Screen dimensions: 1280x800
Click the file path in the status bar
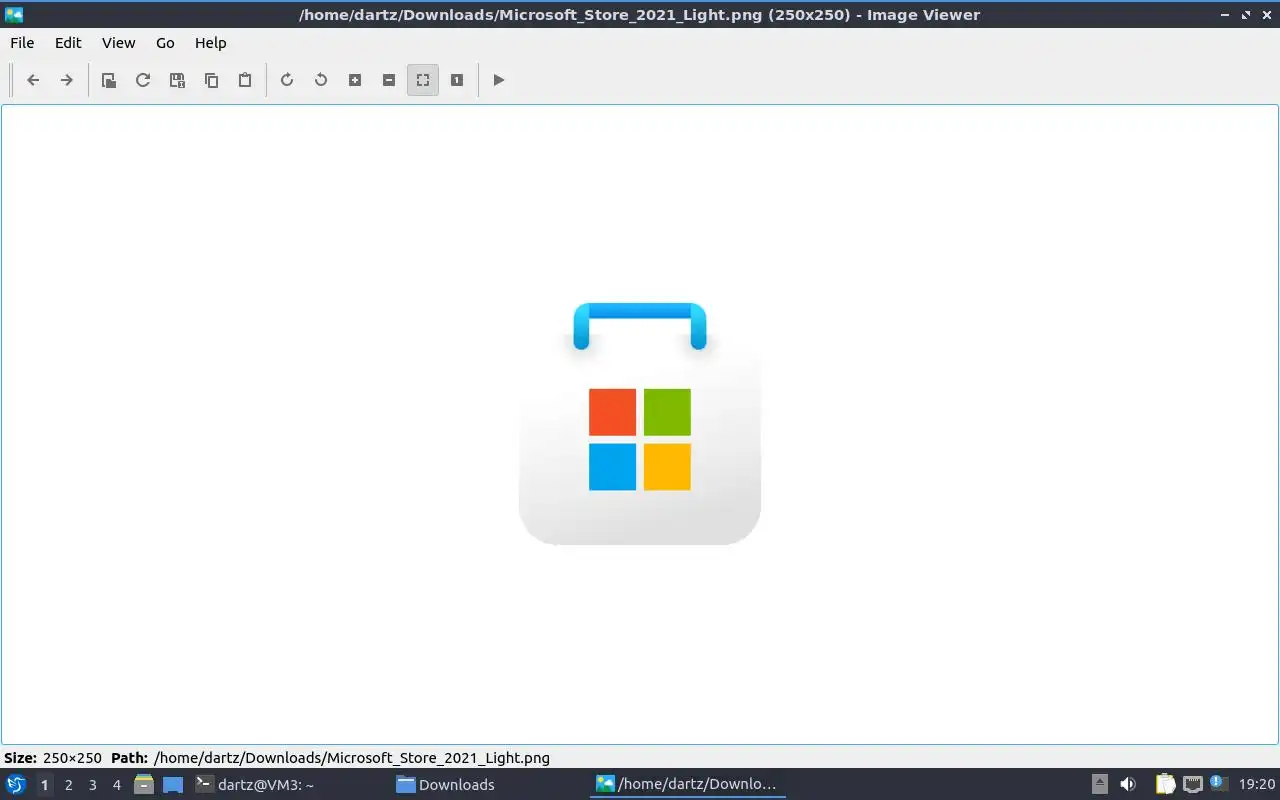pos(352,758)
